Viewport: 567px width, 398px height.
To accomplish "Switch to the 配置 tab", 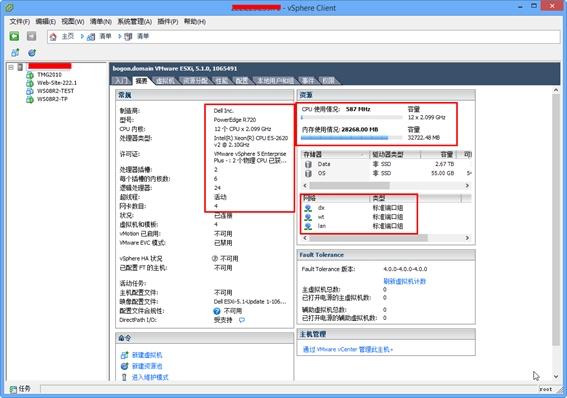I will (242, 81).
